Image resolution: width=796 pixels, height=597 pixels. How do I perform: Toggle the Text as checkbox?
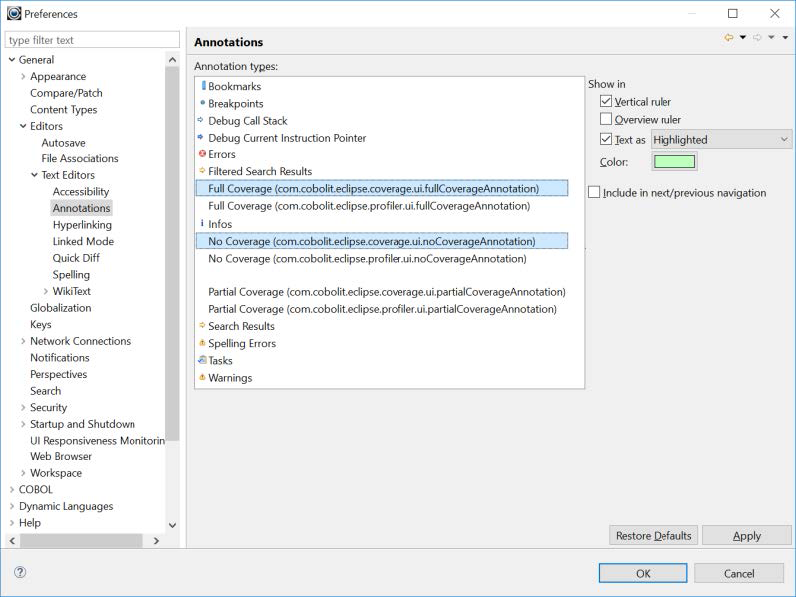606,139
